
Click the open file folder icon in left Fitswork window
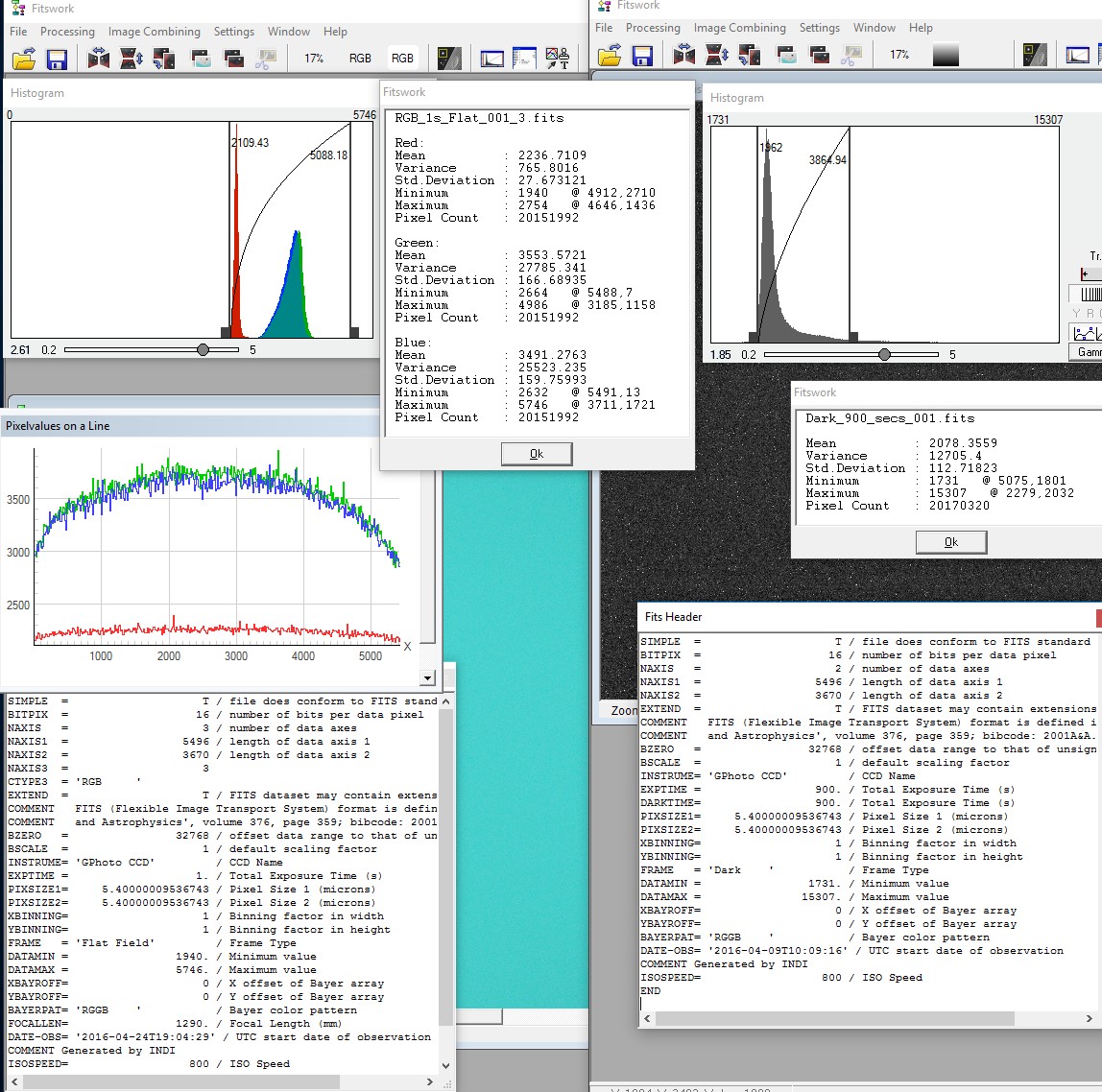tap(24, 59)
